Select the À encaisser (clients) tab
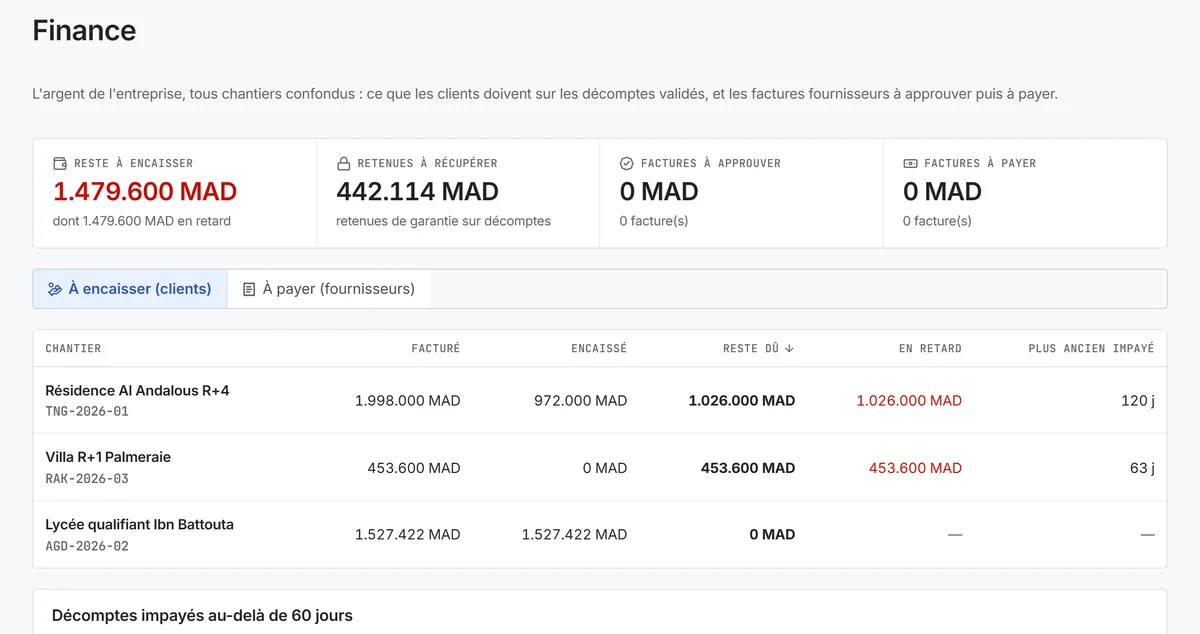The width and height of the screenshot is (1200, 634). click(x=130, y=289)
